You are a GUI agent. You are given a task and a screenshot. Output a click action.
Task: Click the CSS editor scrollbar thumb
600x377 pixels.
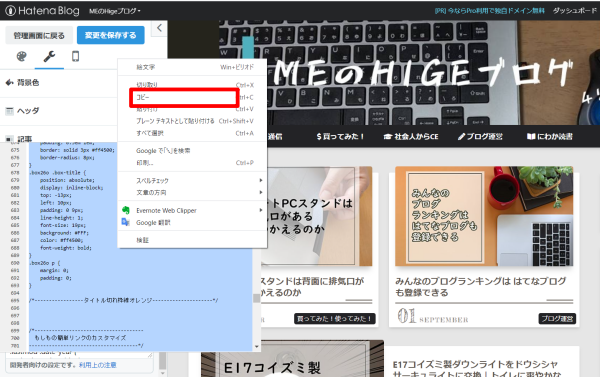[256, 298]
